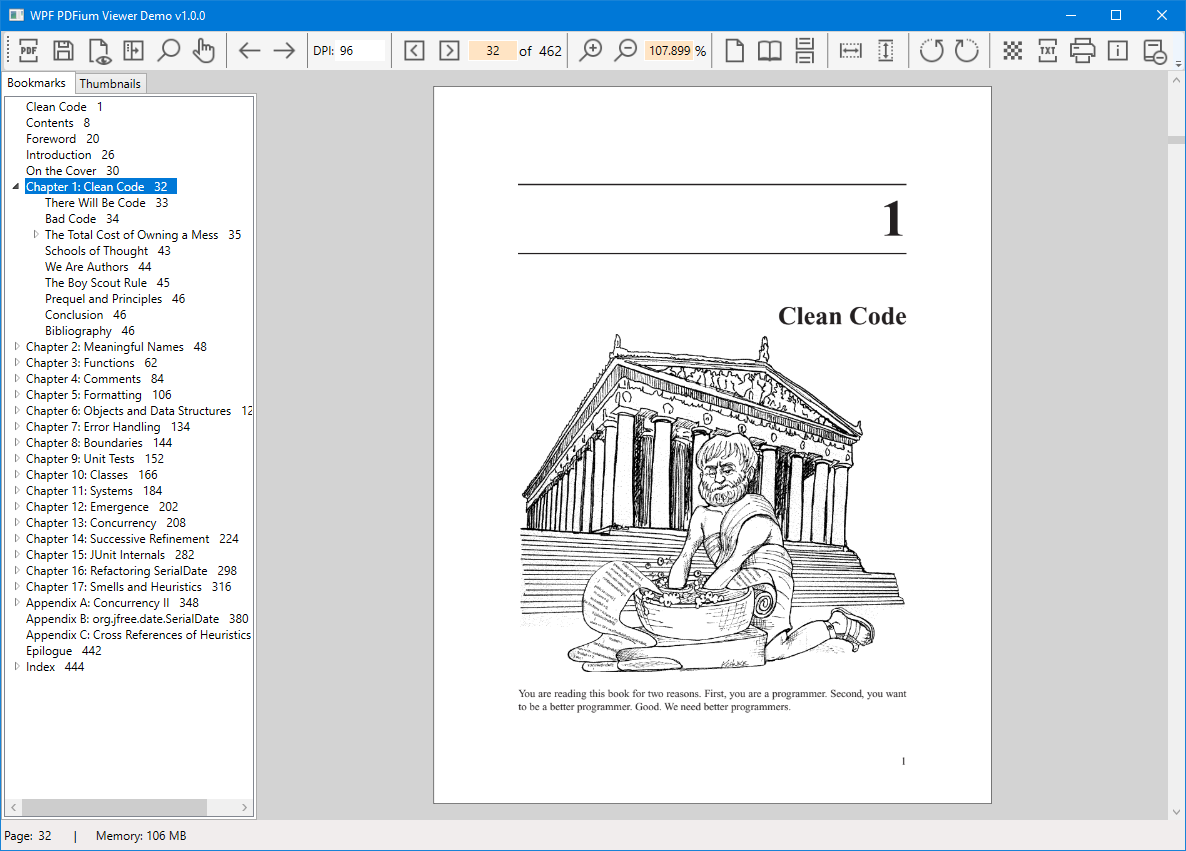Click document vertical scrollbar up arrow

coord(1176,79)
